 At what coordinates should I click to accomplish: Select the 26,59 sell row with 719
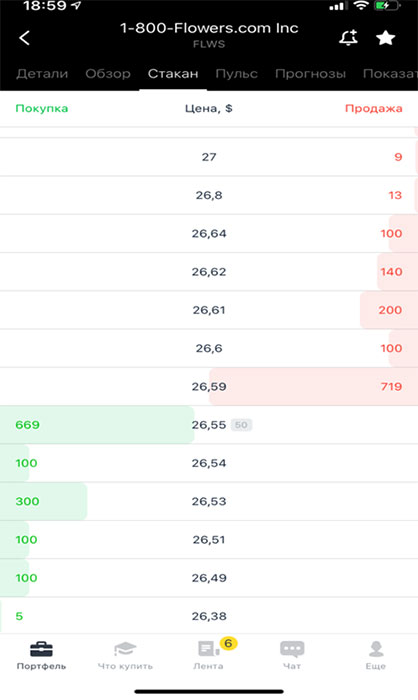[209, 387]
